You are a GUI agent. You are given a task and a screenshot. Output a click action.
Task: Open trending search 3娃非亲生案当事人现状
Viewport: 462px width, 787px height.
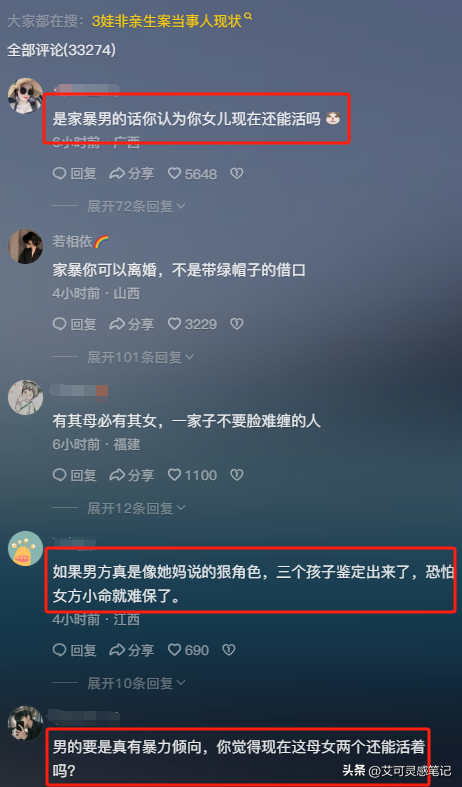pos(167,21)
